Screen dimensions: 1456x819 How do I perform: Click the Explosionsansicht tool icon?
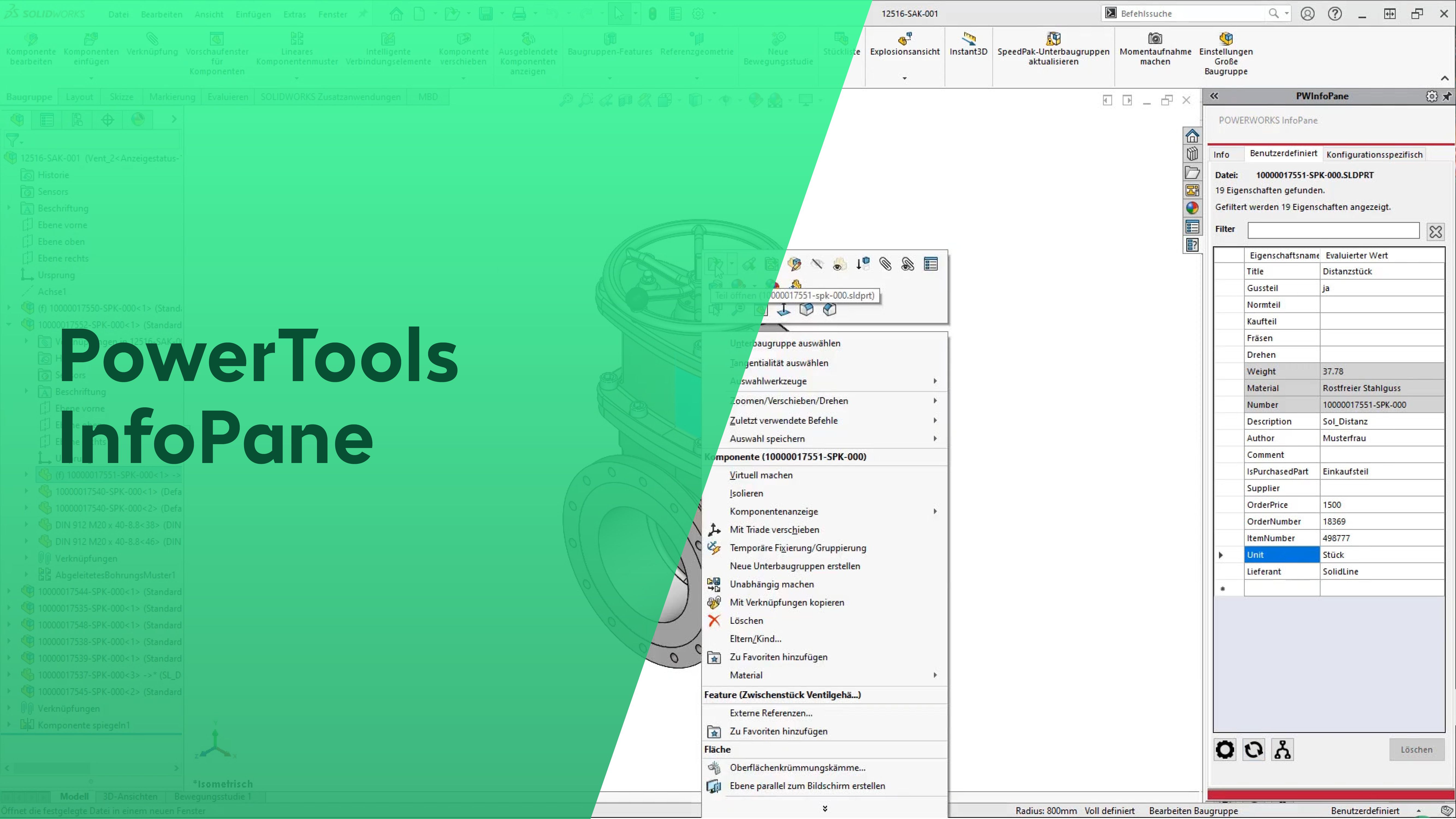pyautogui.click(x=904, y=38)
